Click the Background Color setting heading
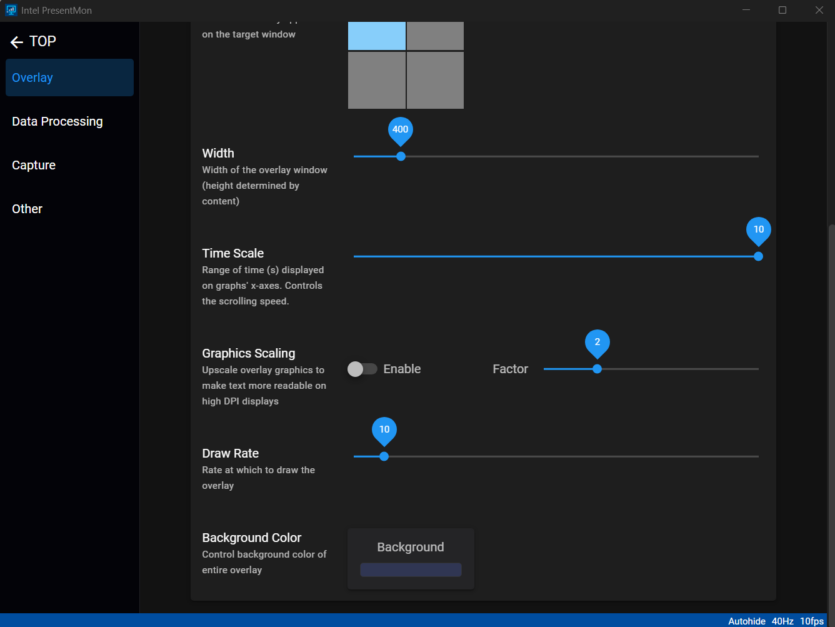This screenshot has height=627, width=835. click(252, 538)
